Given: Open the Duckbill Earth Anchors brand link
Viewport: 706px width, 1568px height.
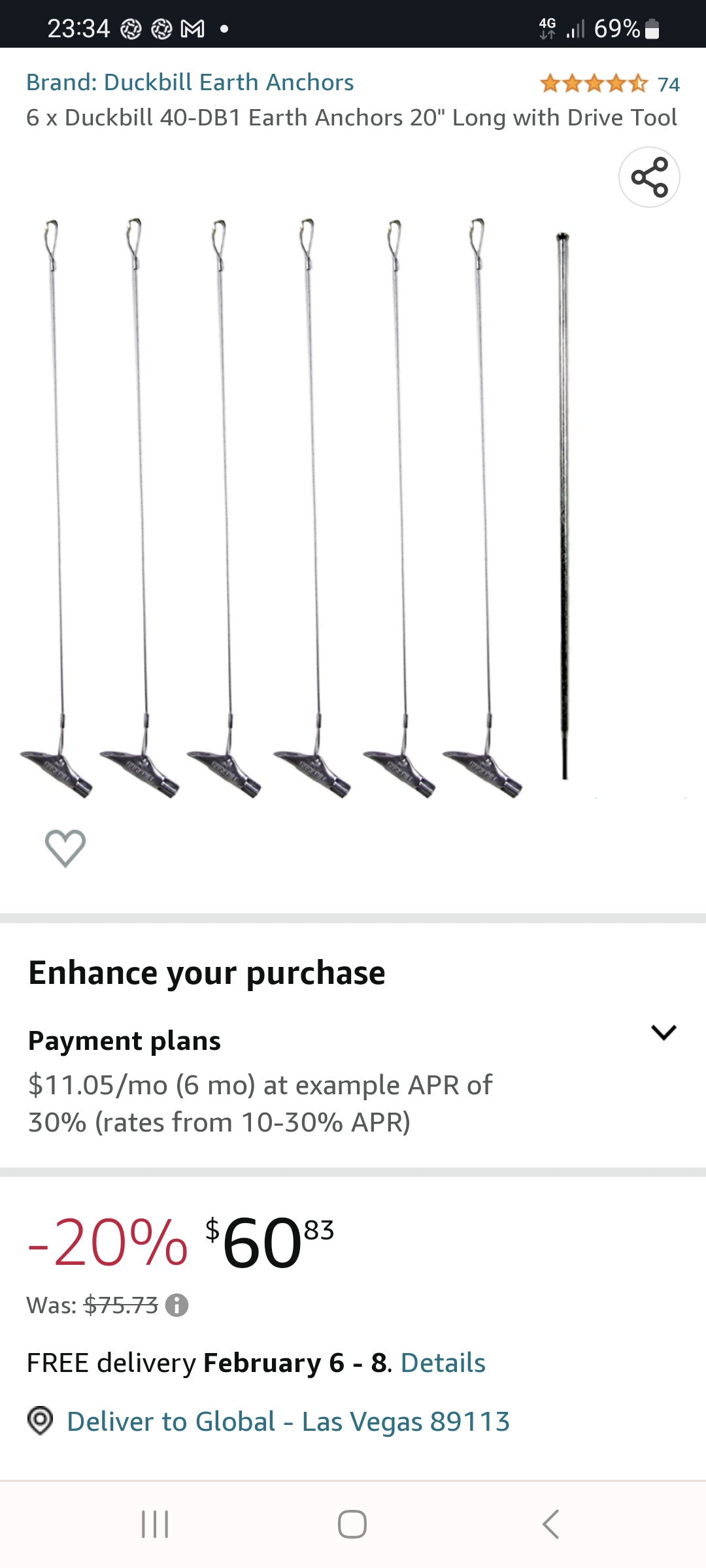Looking at the screenshot, I should point(190,82).
